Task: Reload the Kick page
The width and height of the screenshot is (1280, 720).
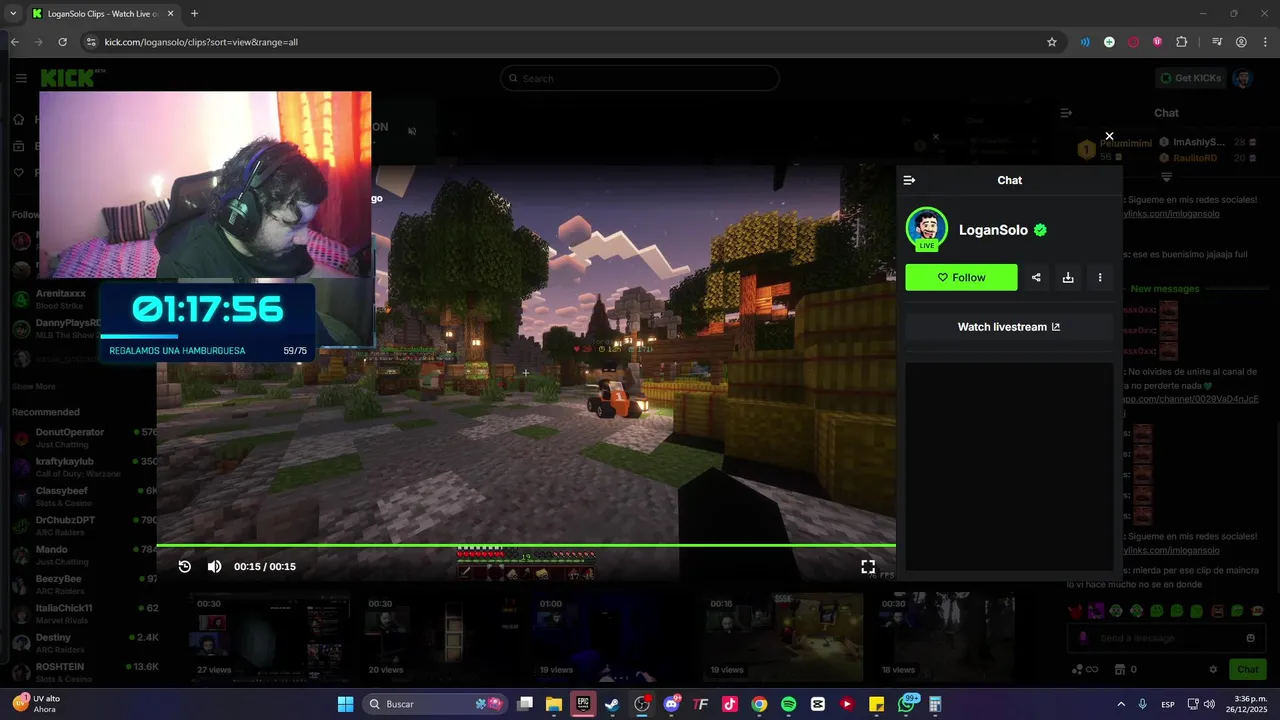Action: pyautogui.click(x=62, y=42)
